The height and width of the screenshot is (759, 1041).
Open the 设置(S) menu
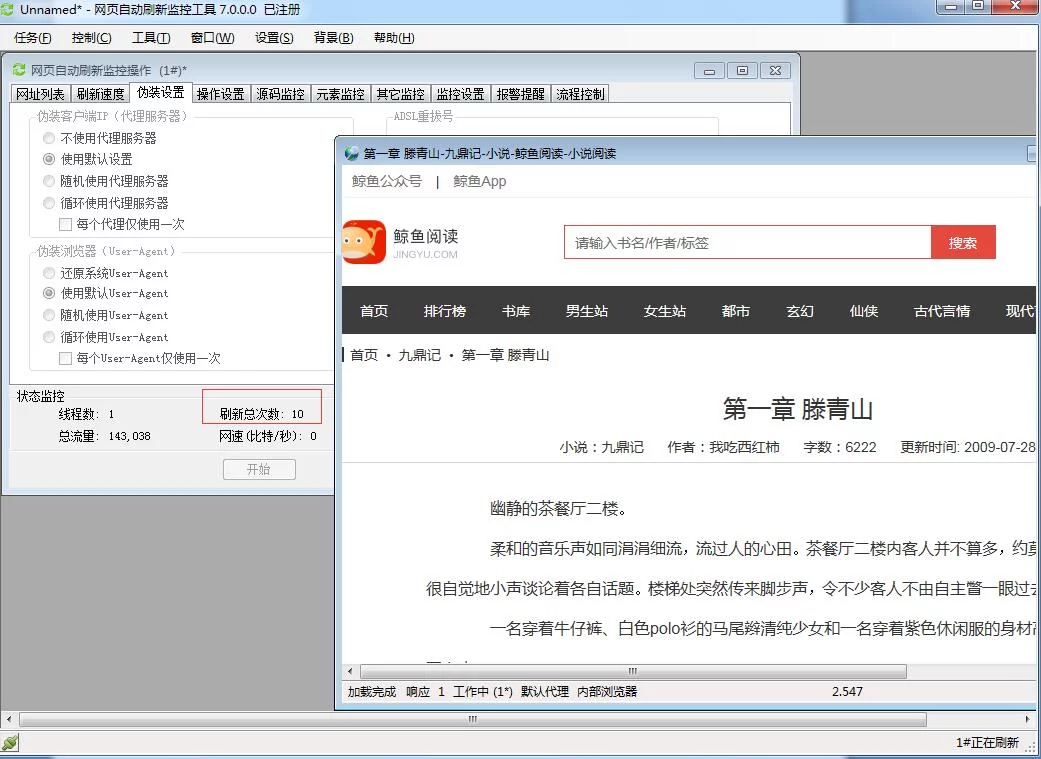(274, 38)
